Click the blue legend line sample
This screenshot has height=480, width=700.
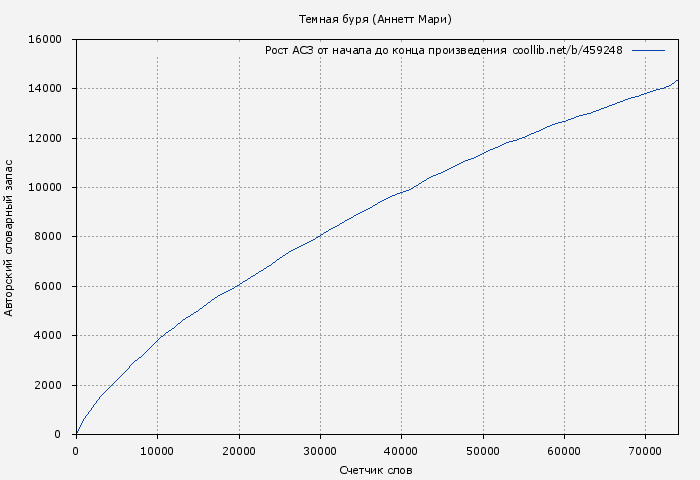click(x=648, y=50)
